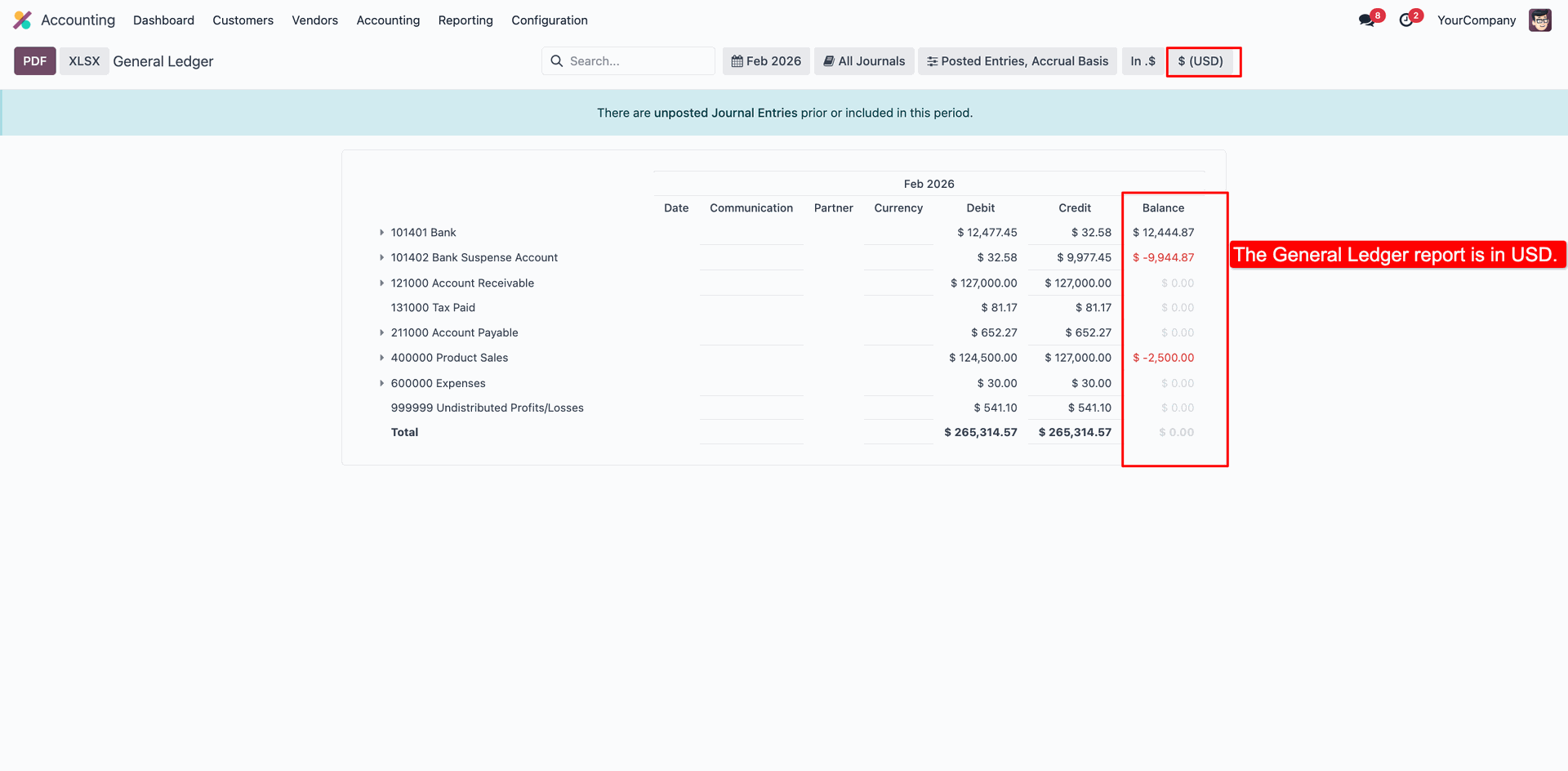The width and height of the screenshot is (1568, 771).
Task: Follow the unposted Journal Entries link
Action: click(x=725, y=113)
